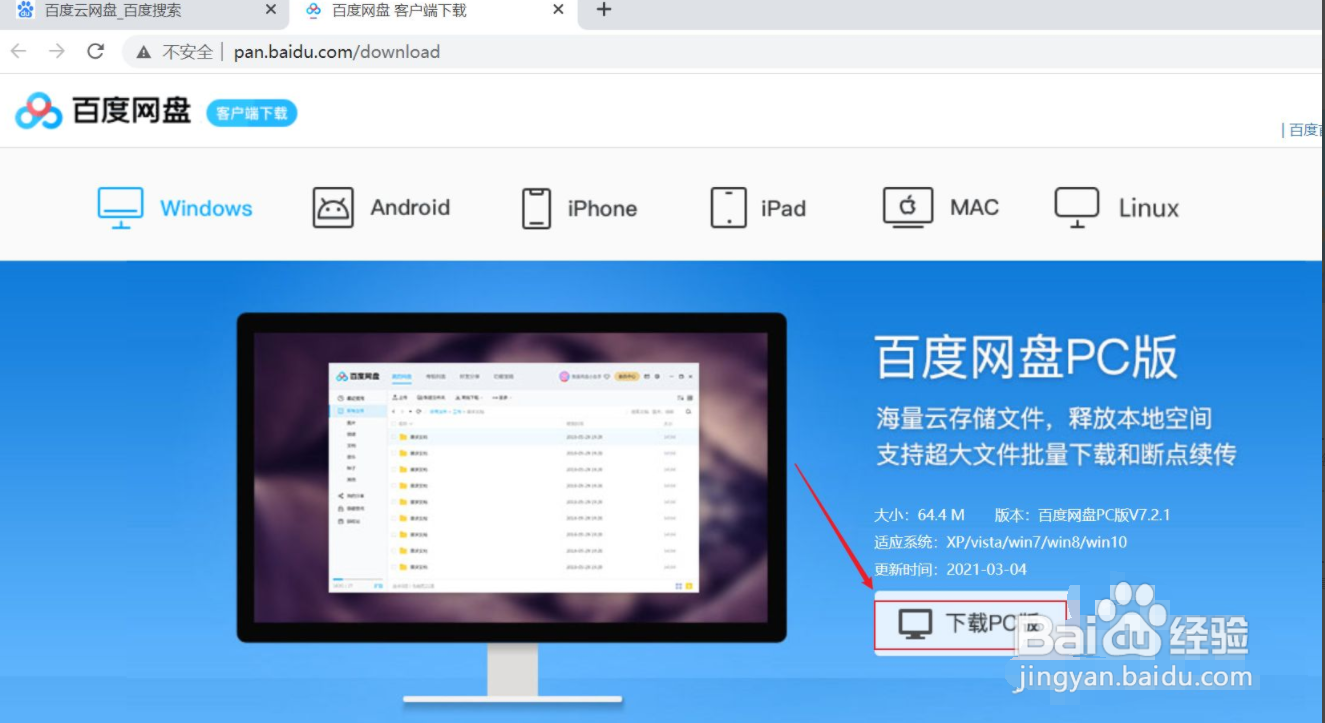Click the 客户端下载 badge
This screenshot has width=1325, height=723.
(x=252, y=113)
